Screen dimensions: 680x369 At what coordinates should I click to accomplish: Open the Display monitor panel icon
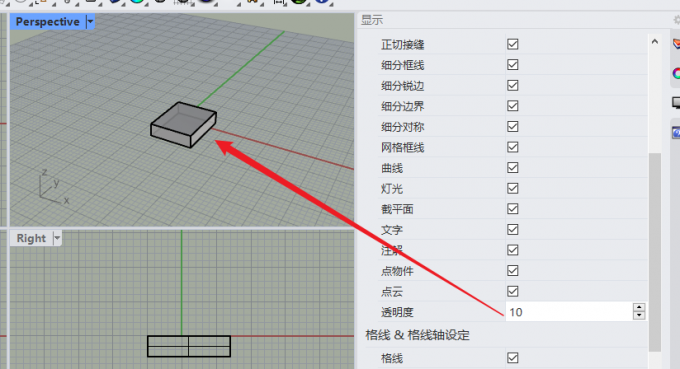click(x=676, y=103)
